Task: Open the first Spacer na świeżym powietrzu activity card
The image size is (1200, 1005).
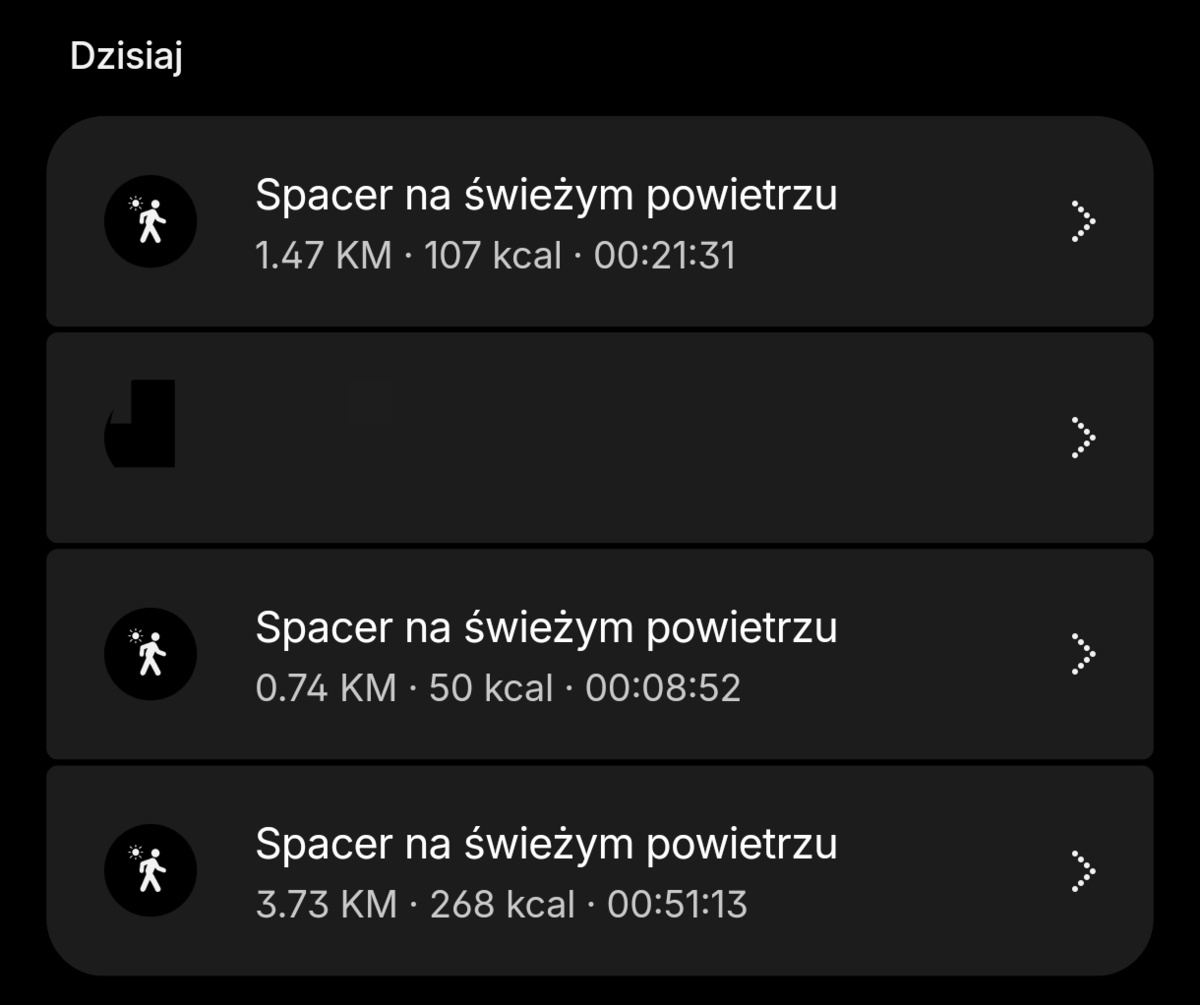Action: (600, 221)
